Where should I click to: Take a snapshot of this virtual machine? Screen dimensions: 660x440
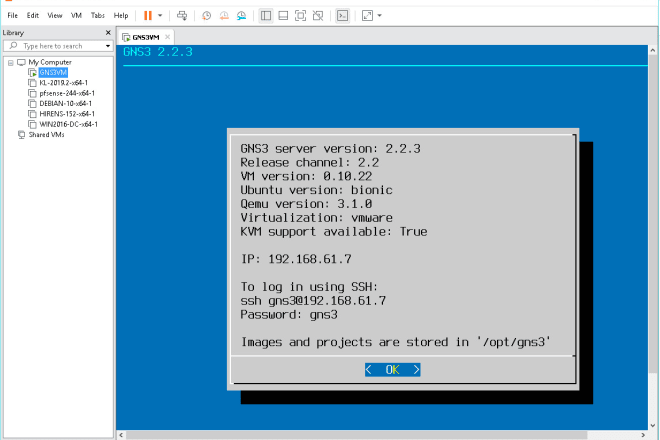(x=206, y=16)
